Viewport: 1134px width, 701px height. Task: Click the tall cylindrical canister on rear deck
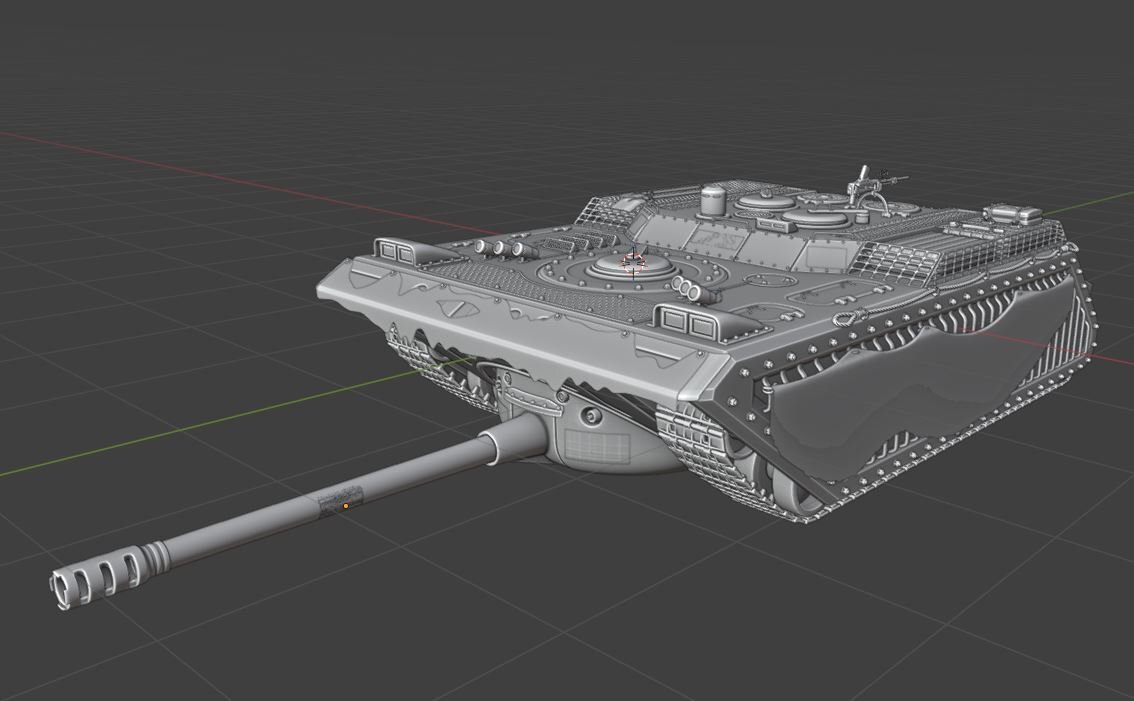(x=713, y=200)
